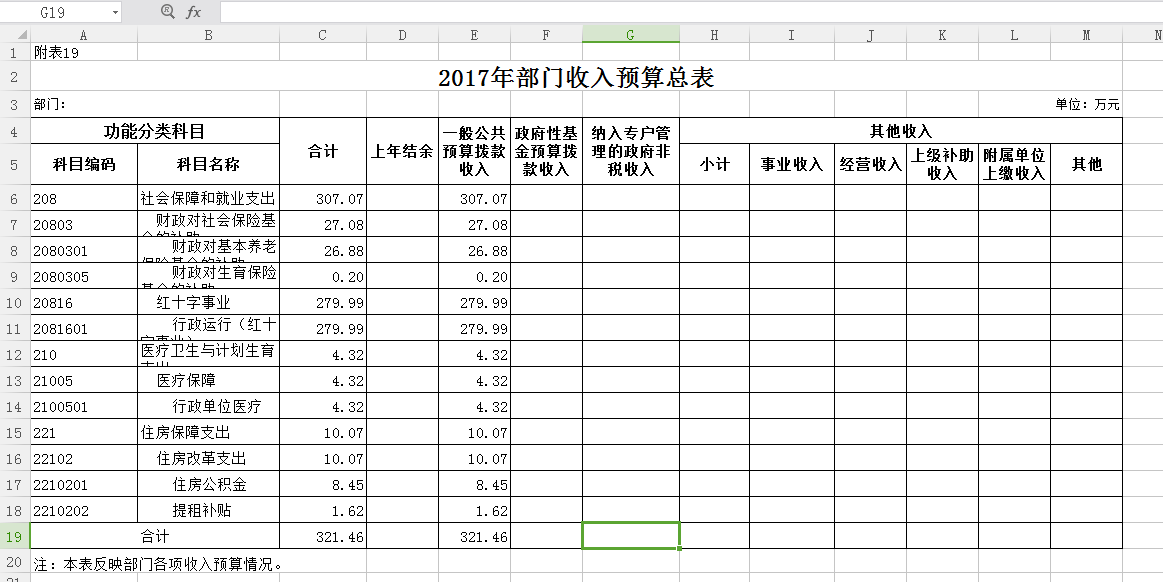Click the 合计 label in row 19
Viewport: 1163px width, 582px height.
(155, 536)
